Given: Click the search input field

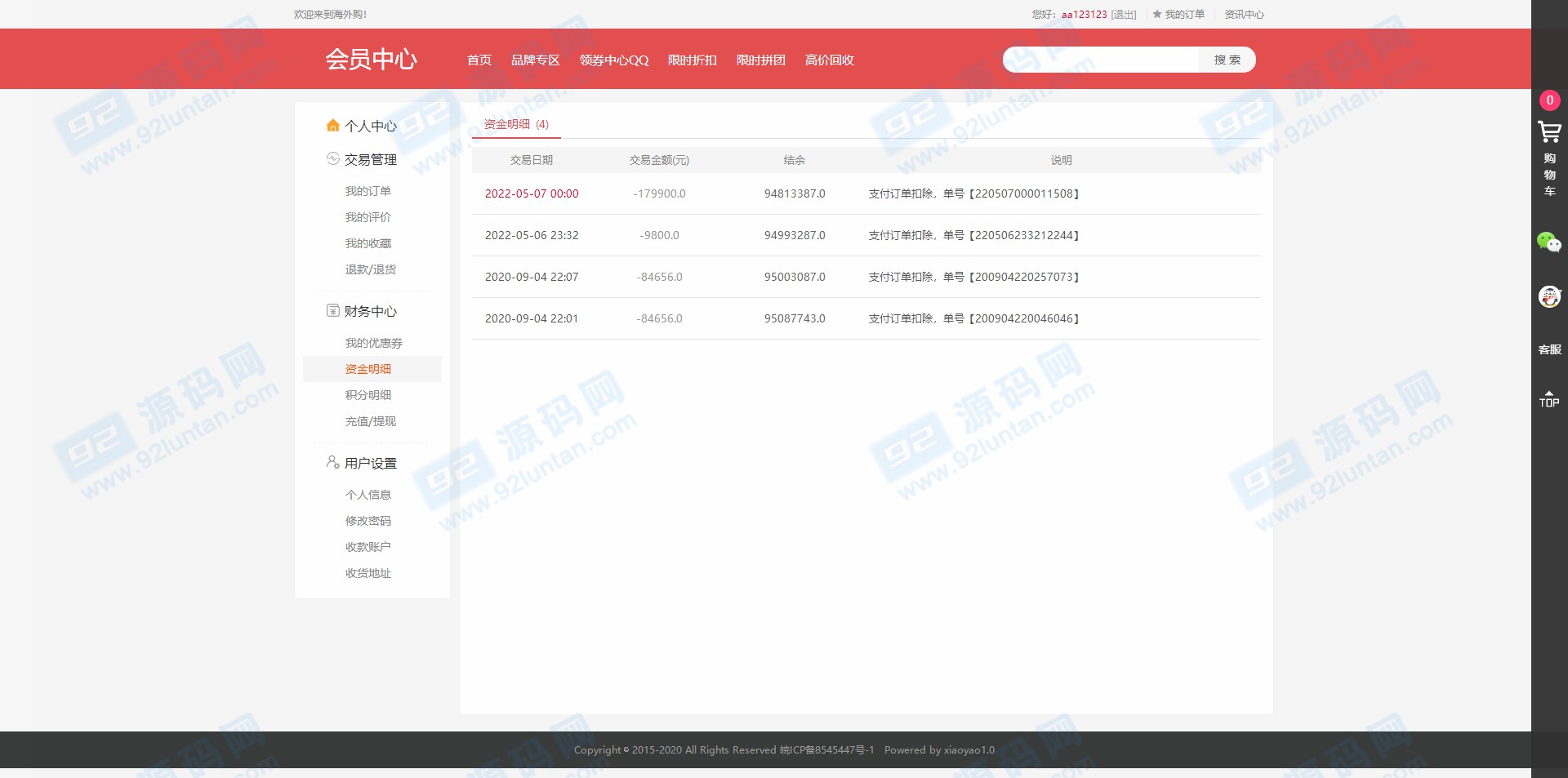Looking at the screenshot, I should [x=1101, y=60].
